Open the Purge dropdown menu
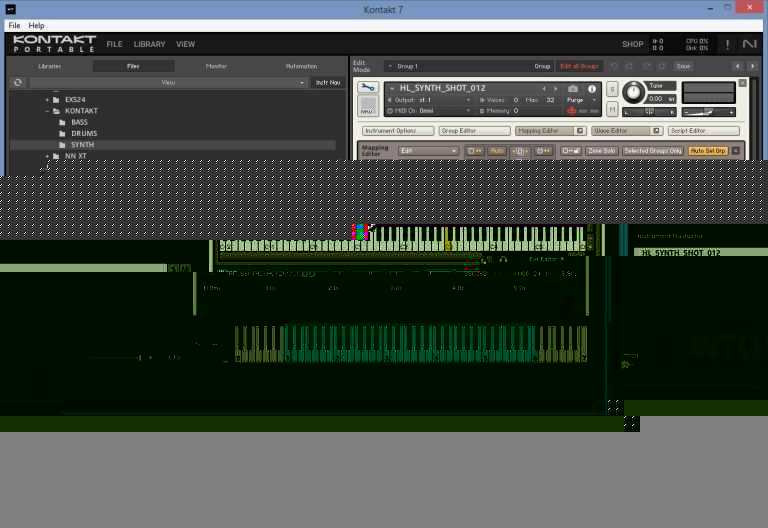 pyautogui.click(x=581, y=100)
